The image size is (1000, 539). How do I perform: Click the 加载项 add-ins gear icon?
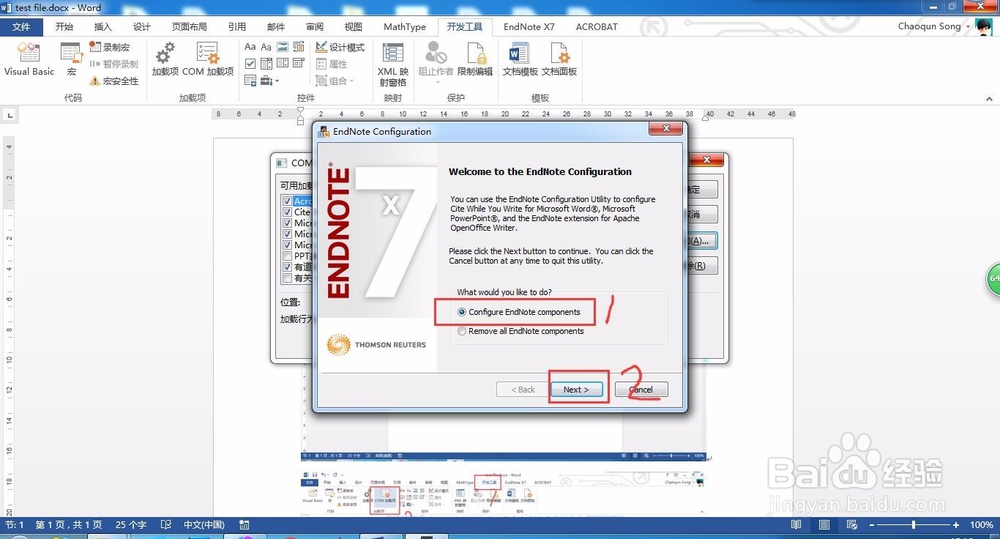(165, 59)
